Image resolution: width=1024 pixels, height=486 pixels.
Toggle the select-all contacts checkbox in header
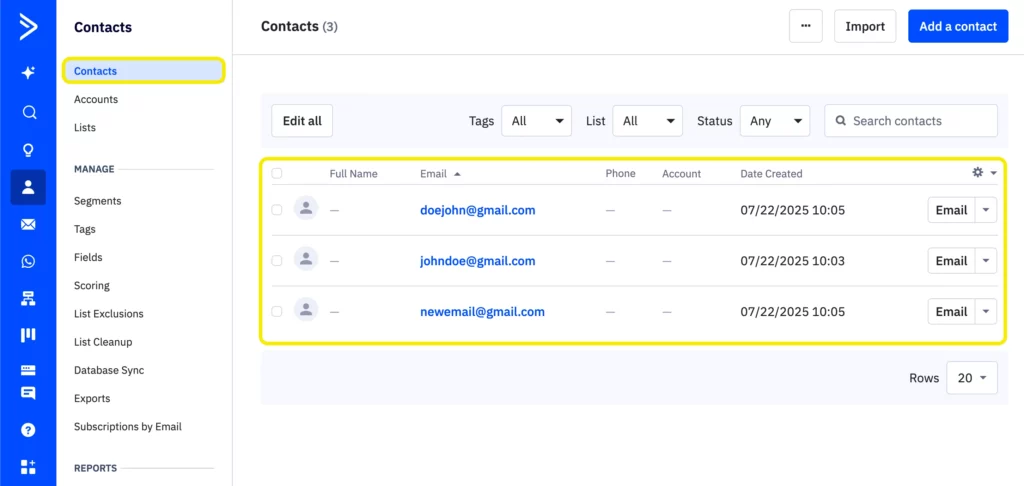(x=277, y=173)
